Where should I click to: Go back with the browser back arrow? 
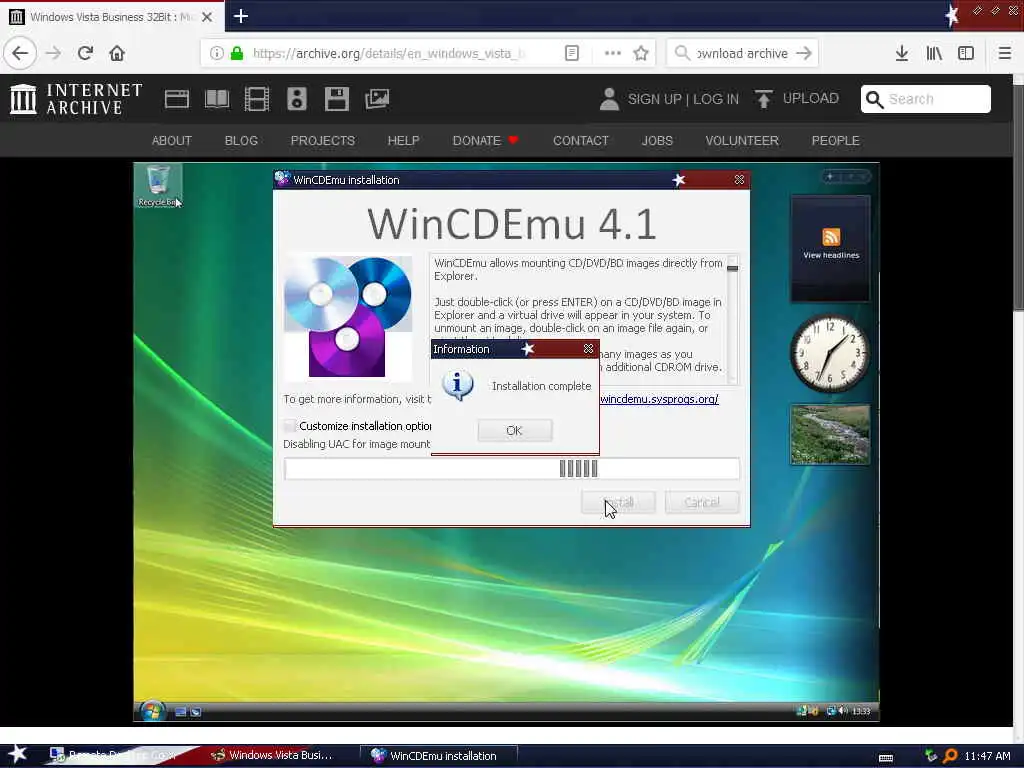20,53
